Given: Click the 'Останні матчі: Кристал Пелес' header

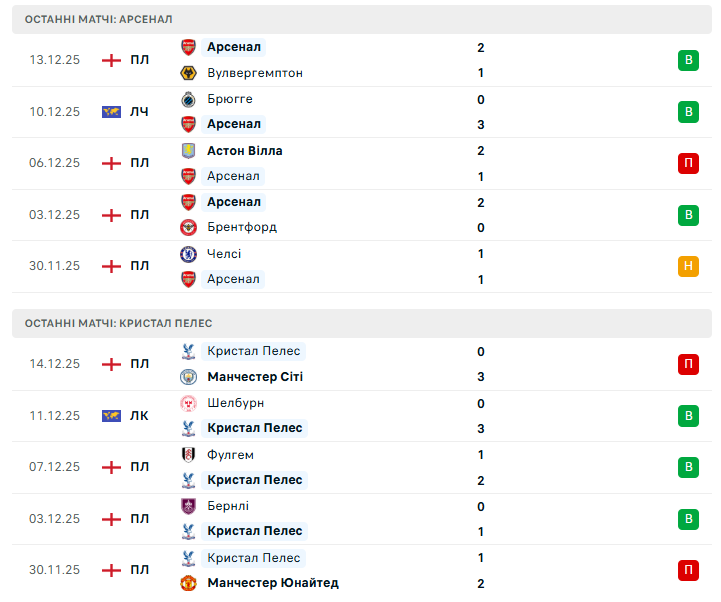Looking at the screenshot, I should [118, 323].
